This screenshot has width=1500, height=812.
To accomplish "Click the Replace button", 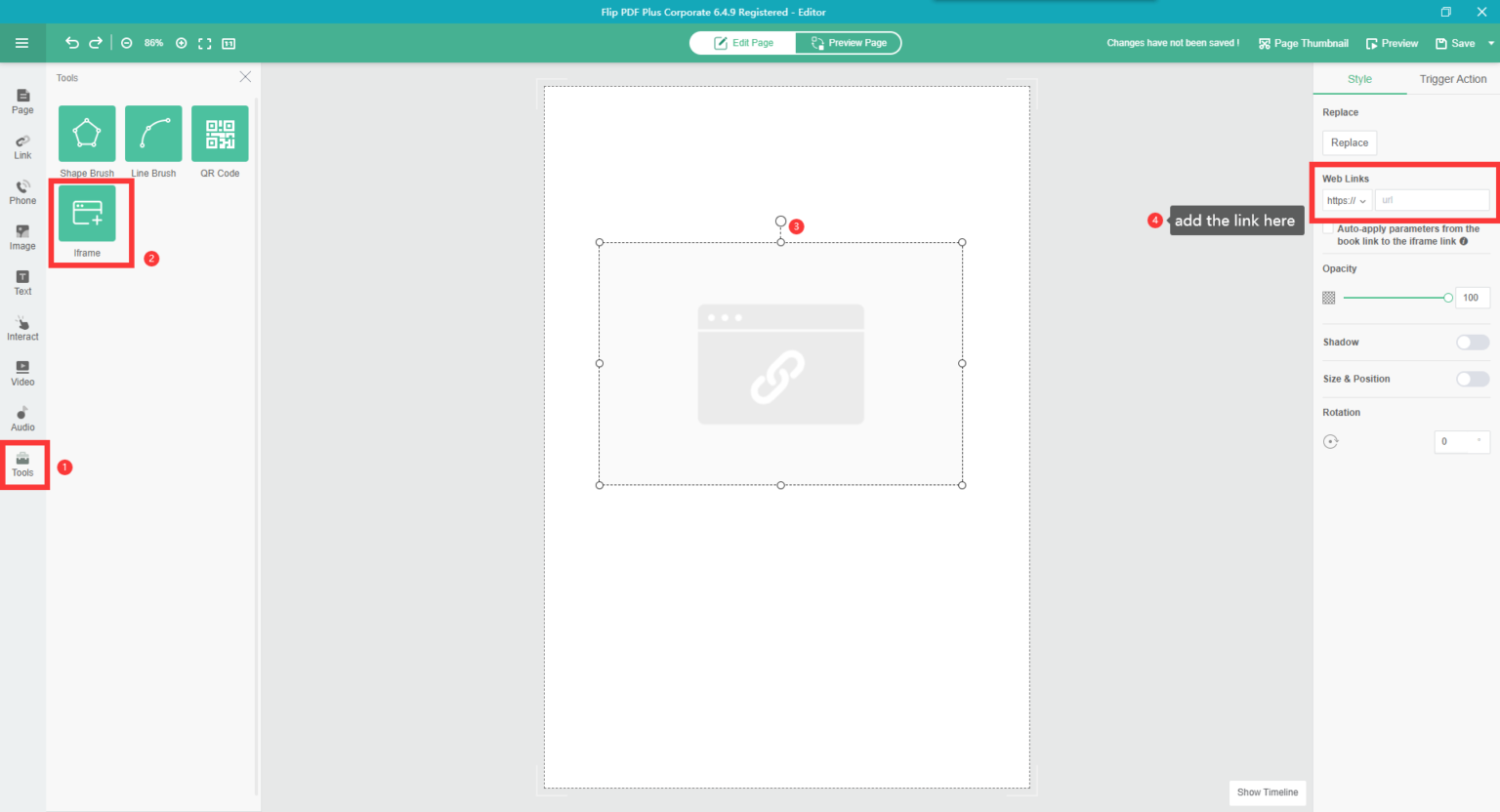I will (x=1349, y=142).
